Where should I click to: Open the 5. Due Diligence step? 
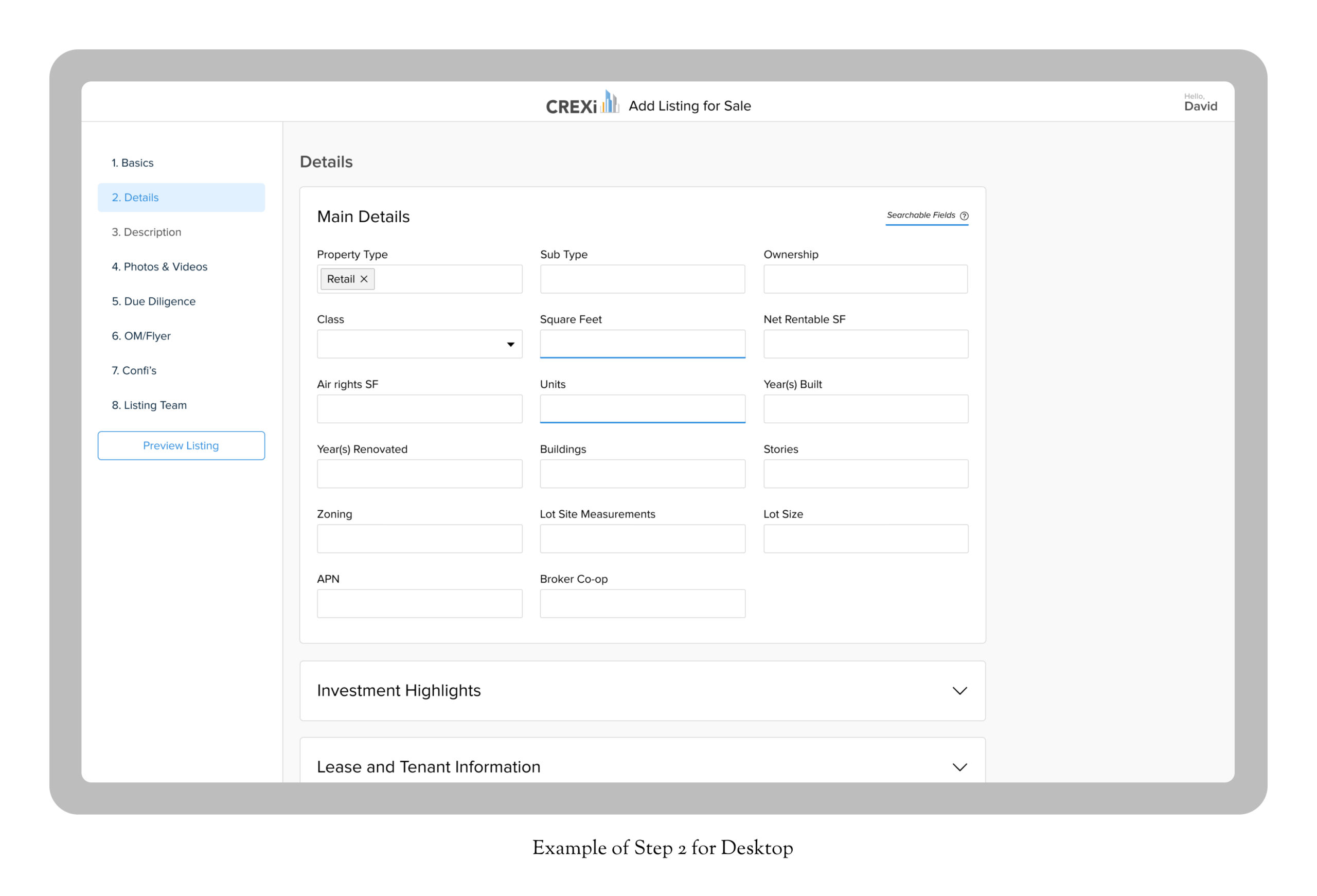click(x=154, y=301)
